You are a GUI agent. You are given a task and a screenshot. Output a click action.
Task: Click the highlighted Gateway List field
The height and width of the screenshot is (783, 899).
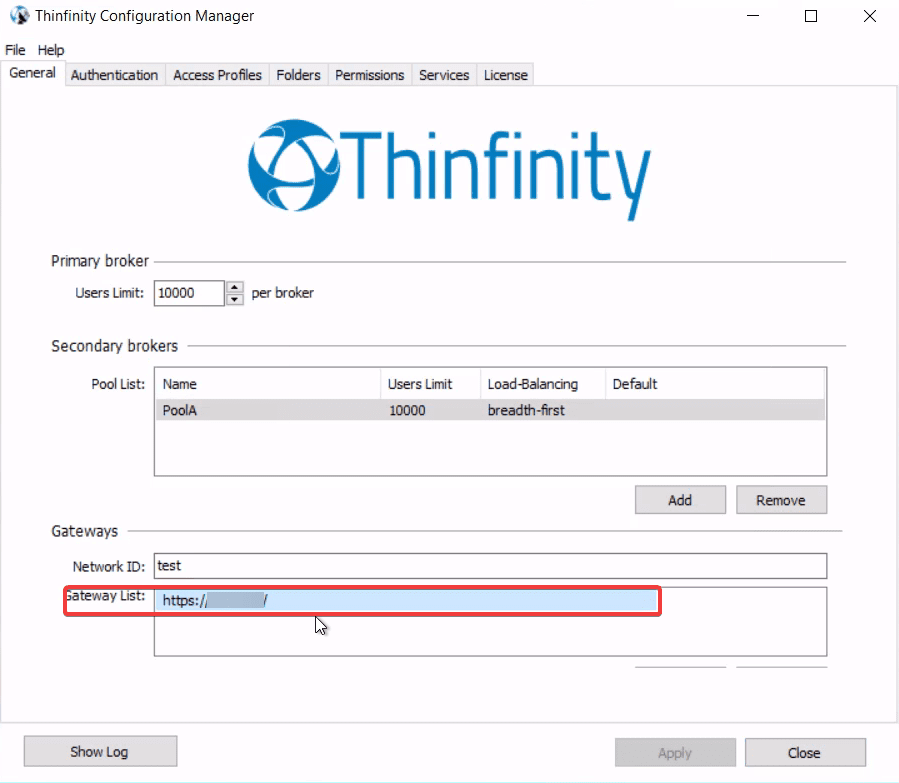point(400,600)
